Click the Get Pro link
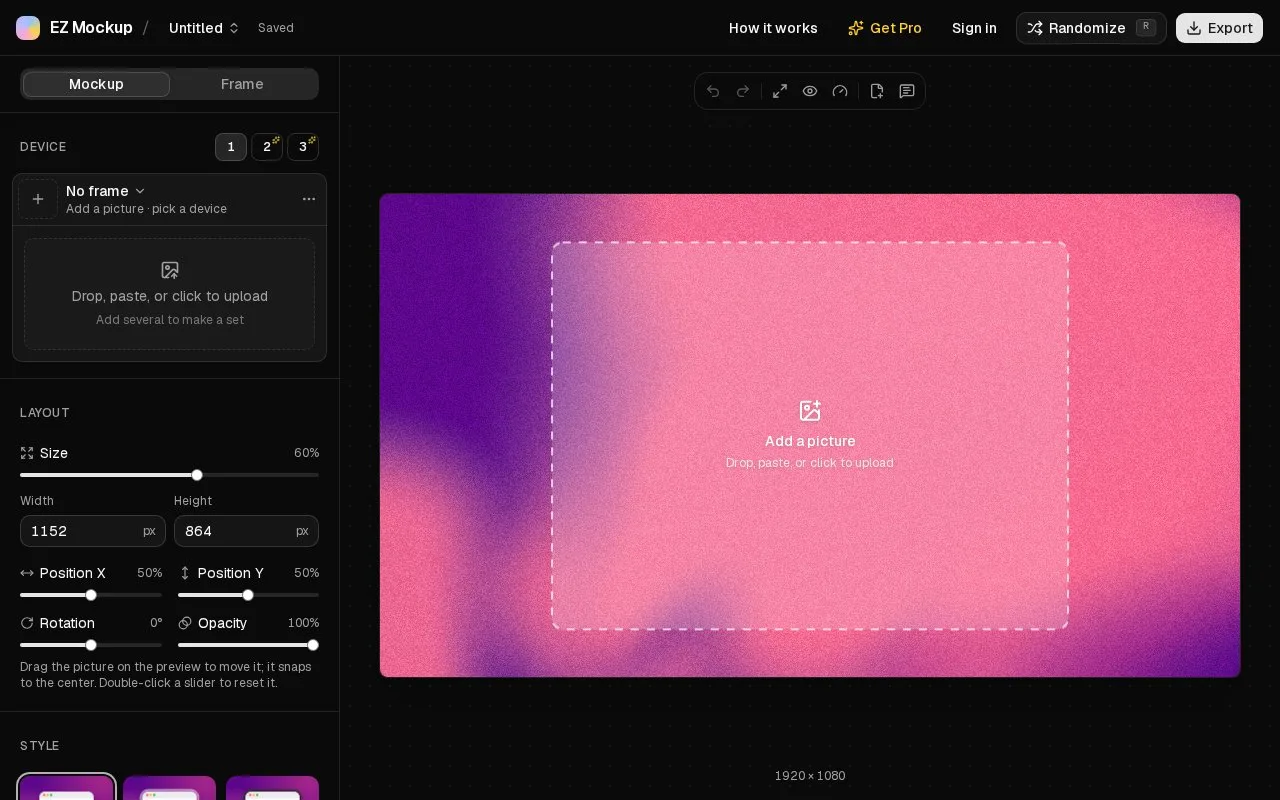 (885, 28)
